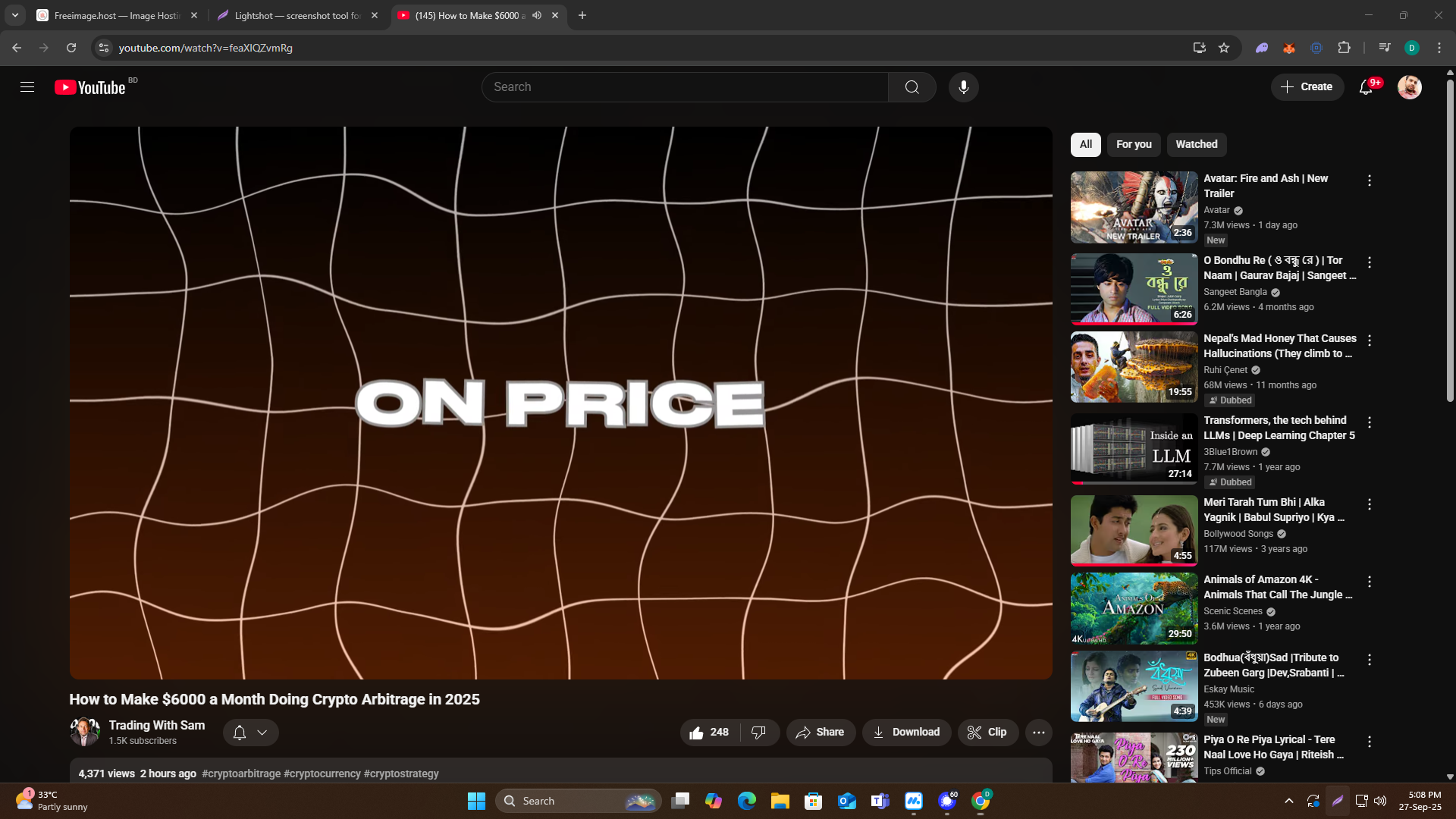Viewport: 1456px width, 819px height.
Task: Click the YouTube voice search microphone icon
Action: point(963,87)
